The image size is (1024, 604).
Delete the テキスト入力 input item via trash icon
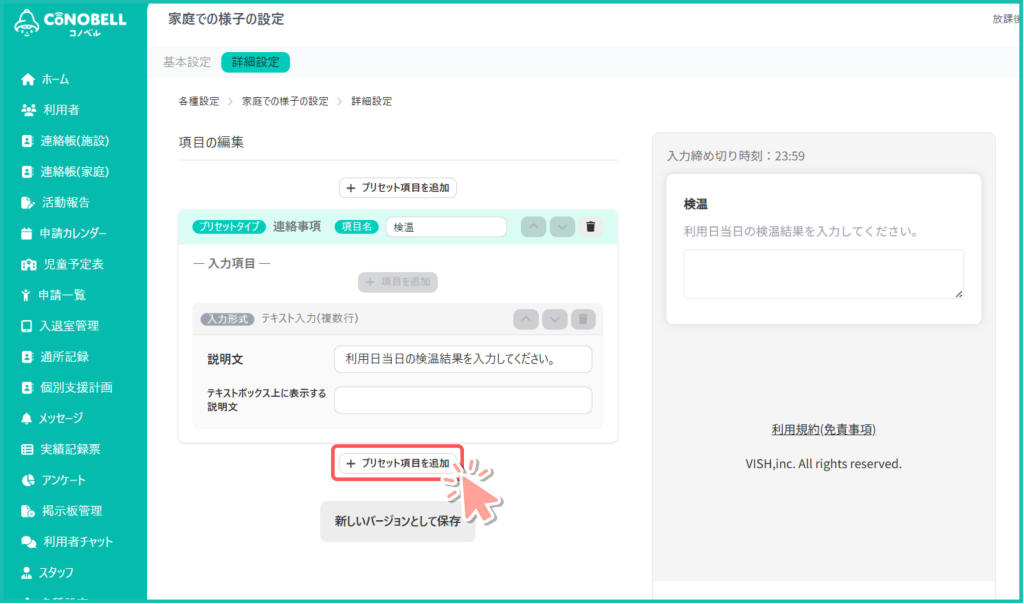(x=585, y=319)
